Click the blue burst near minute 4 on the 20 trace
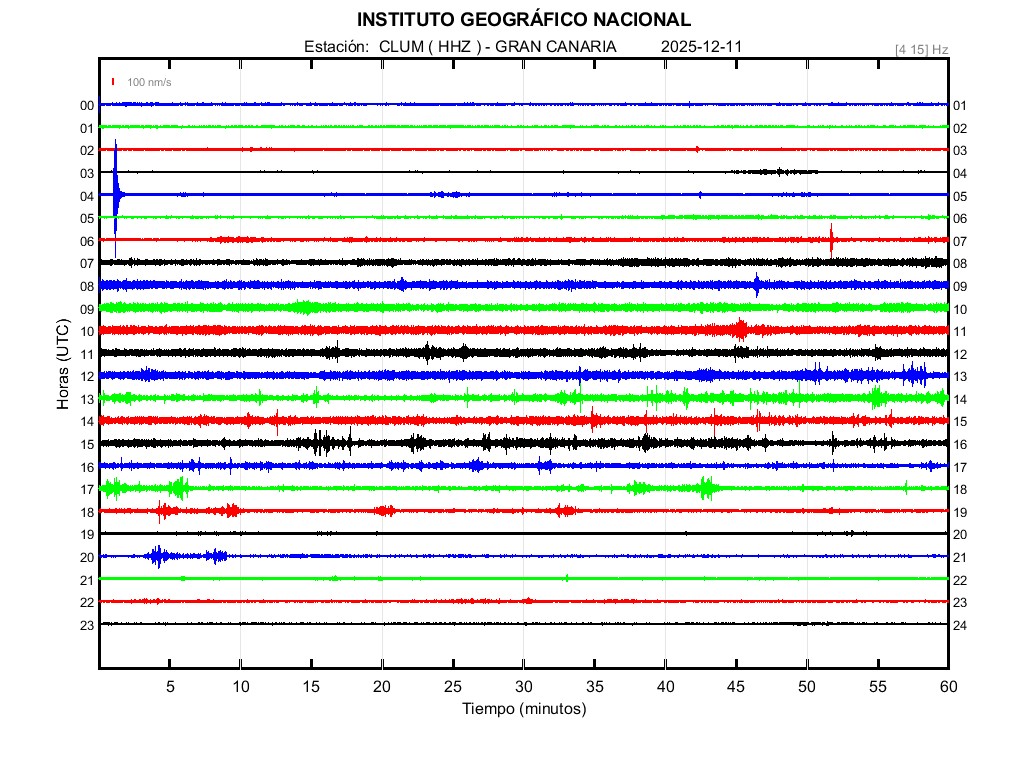The image size is (1024, 768). (x=156, y=556)
